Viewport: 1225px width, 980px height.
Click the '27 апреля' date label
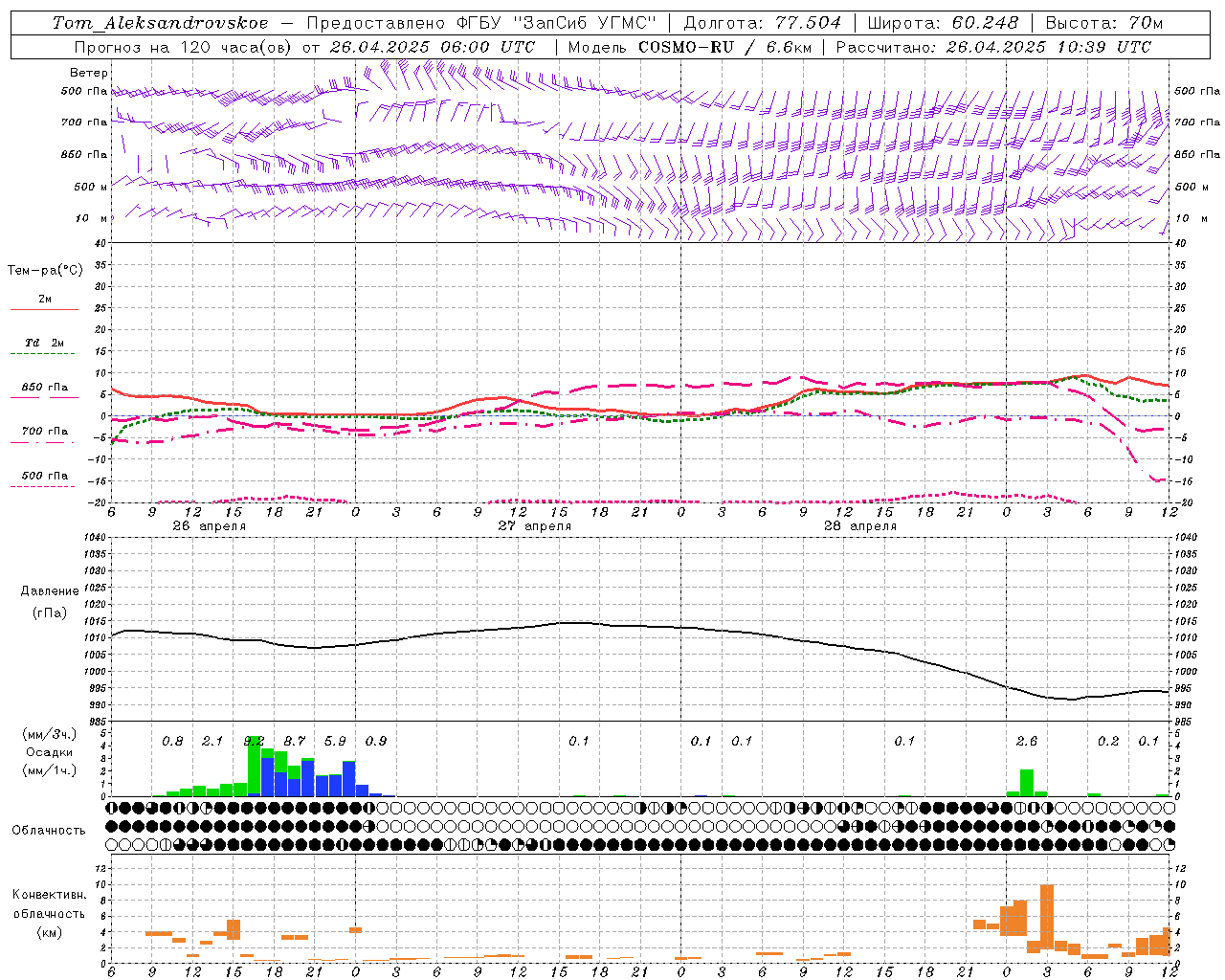coord(535,526)
